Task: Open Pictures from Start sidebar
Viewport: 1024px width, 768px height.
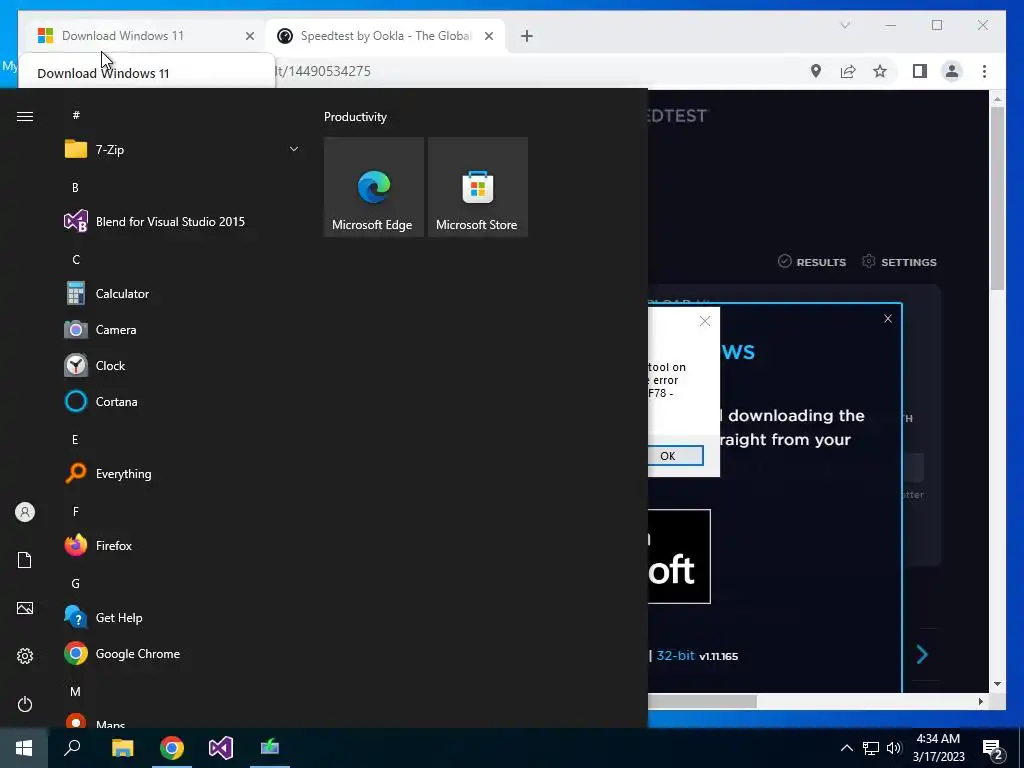Action: (25, 608)
